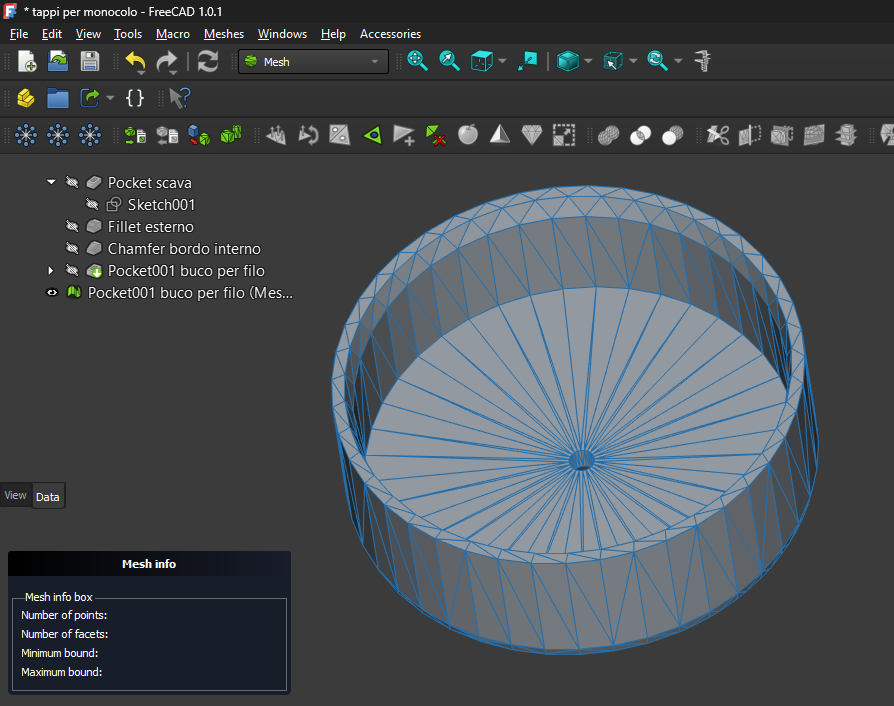Click the Macros curly braces icon

tap(135, 98)
